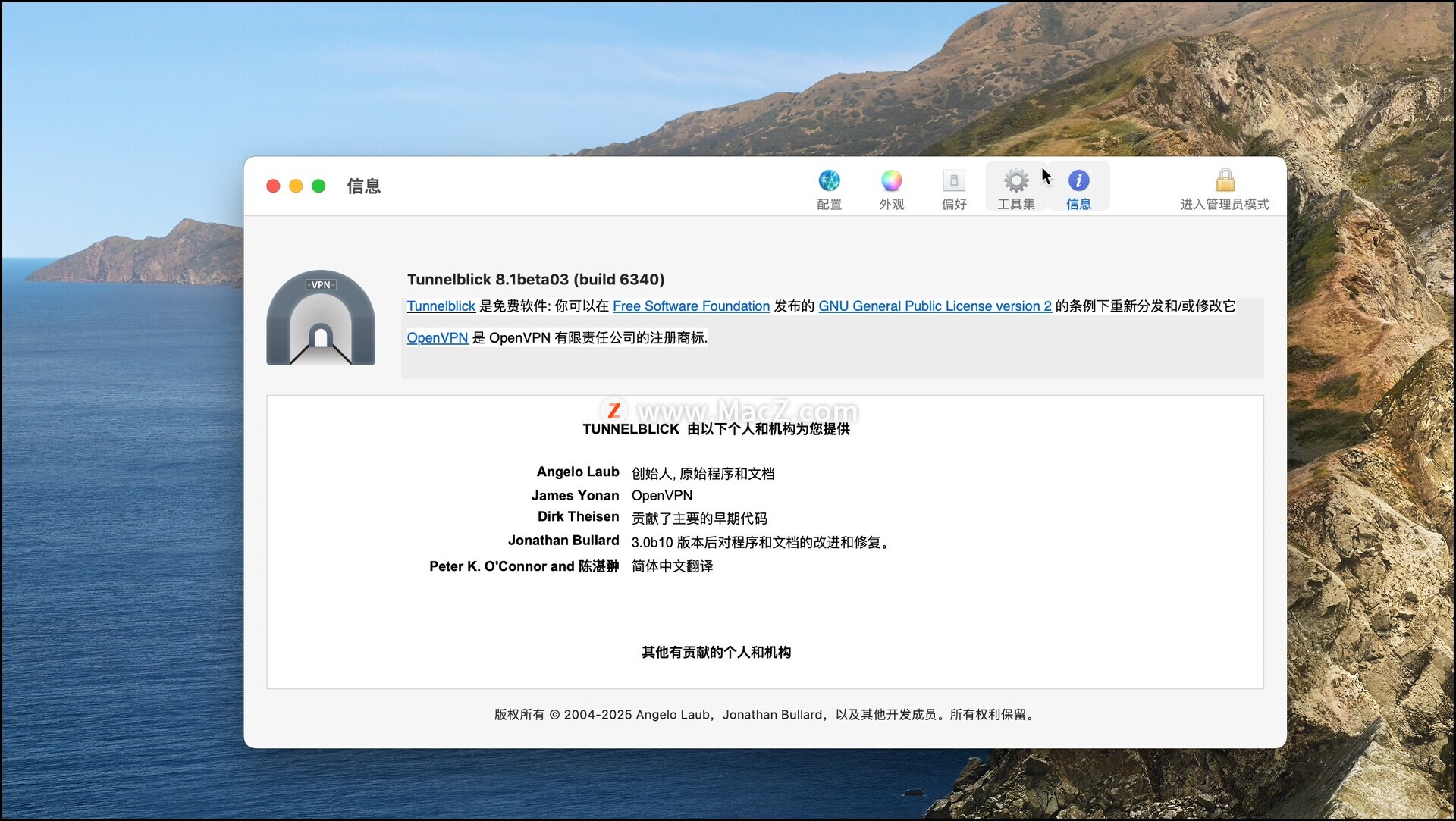This screenshot has height=821, width=1456.
Task: Open the 外观 color wheel tab
Action: [891, 189]
